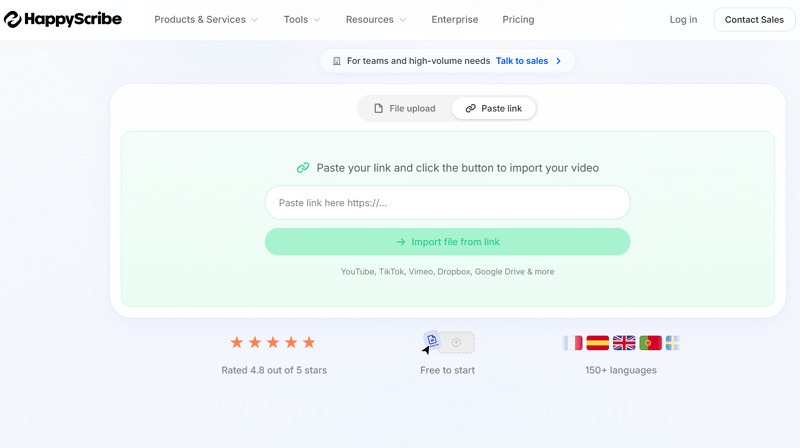The height and width of the screenshot is (448, 800).
Task: Click the green link icon beside the paste instructions
Action: click(303, 168)
